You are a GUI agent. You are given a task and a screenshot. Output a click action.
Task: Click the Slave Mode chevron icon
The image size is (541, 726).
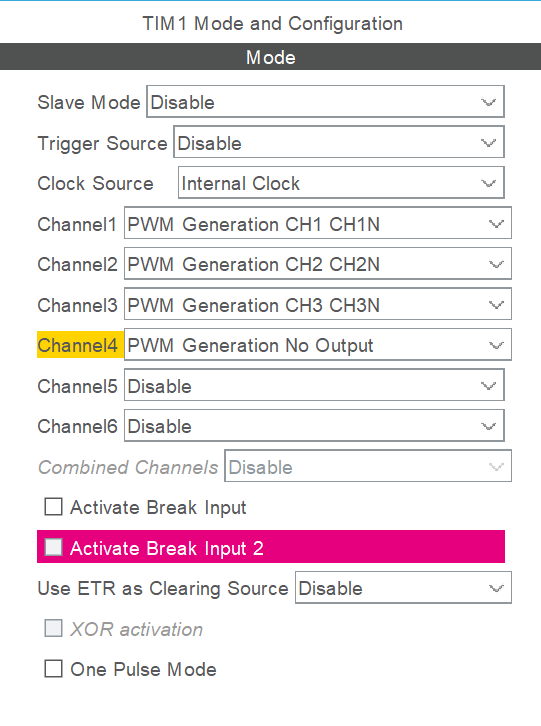[489, 102]
